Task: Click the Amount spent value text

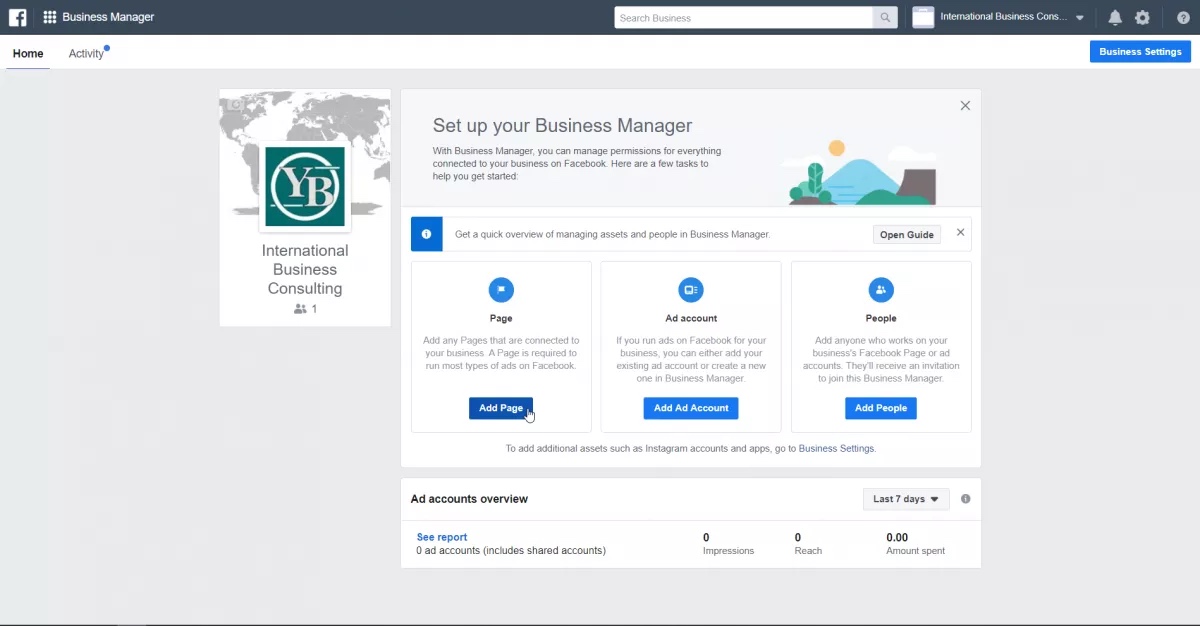Action: click(x=897, y=537)
